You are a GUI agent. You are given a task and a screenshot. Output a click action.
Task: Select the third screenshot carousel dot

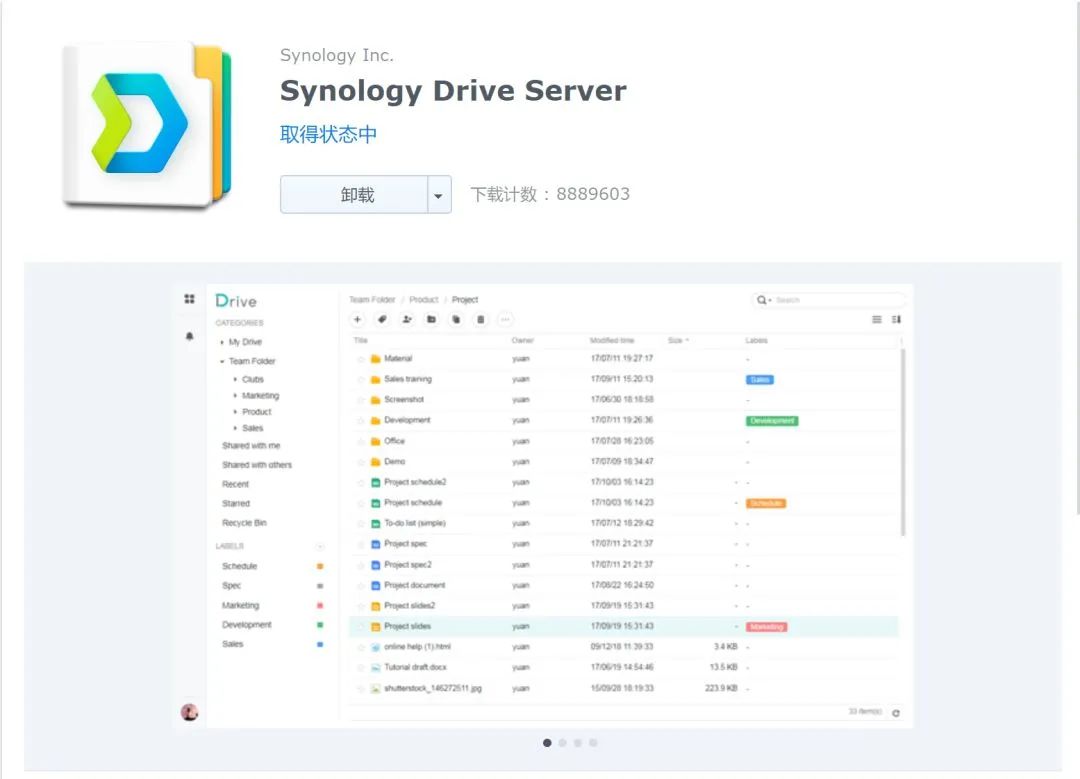pyautogui.click(x=578, y=742)
